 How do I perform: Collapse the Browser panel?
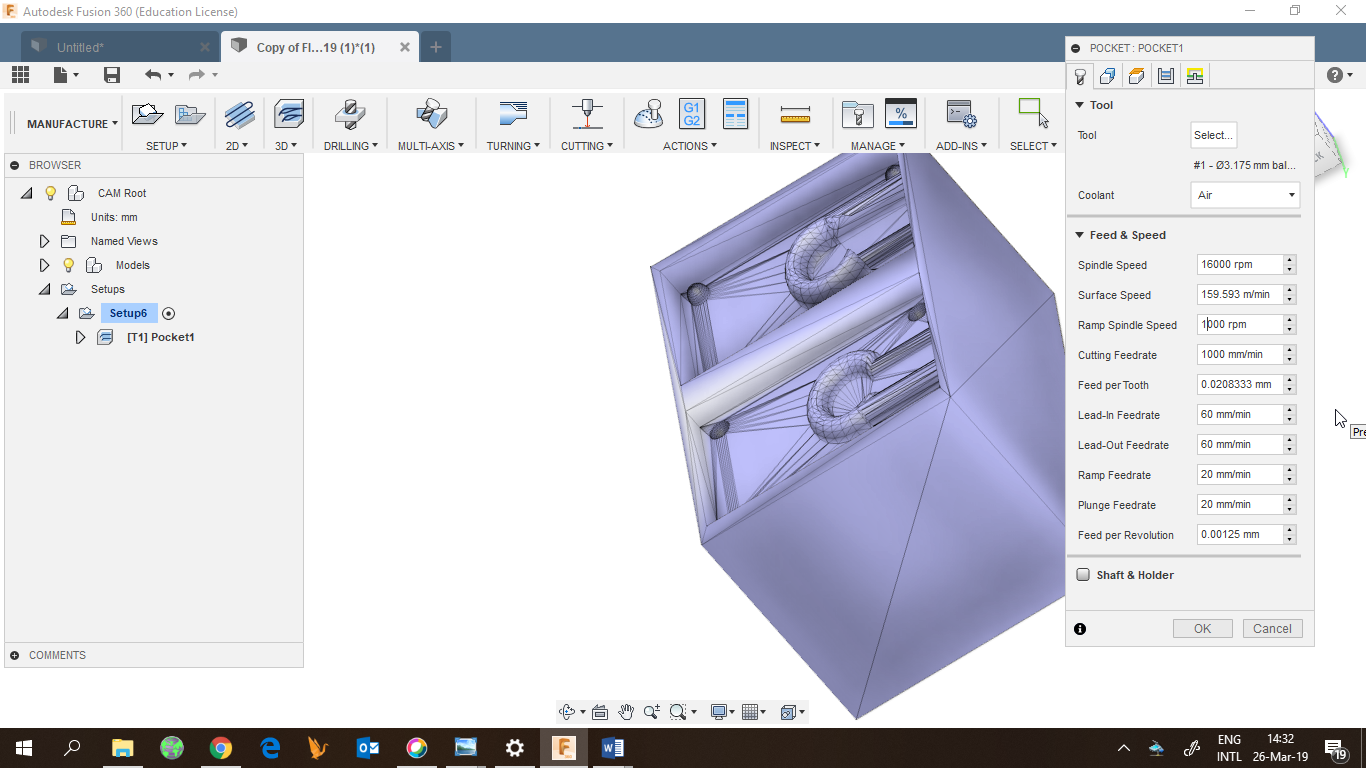pos(15,165)
